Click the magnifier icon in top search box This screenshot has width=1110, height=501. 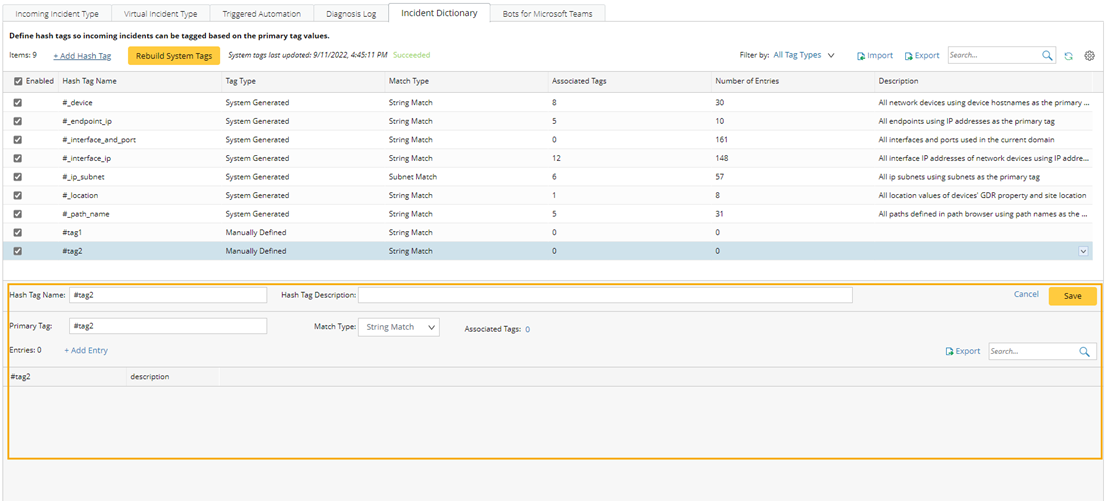tap(1047, 56)
